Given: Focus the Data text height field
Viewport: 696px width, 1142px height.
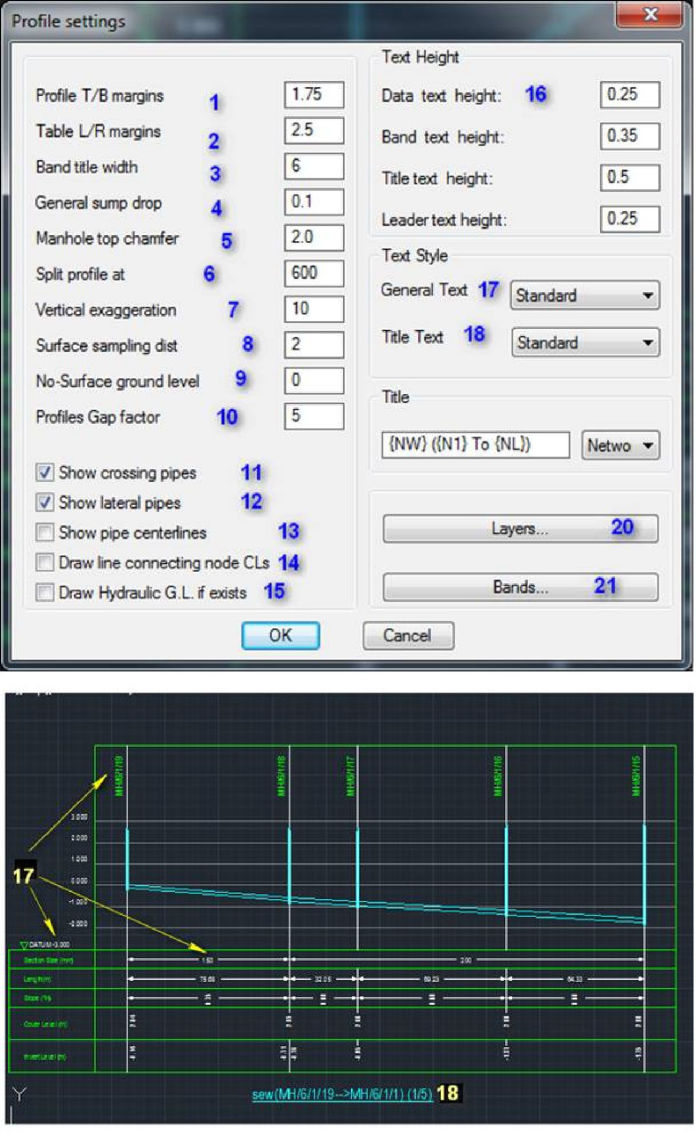Looking at the screenshot, I should [x=630, y=95].
